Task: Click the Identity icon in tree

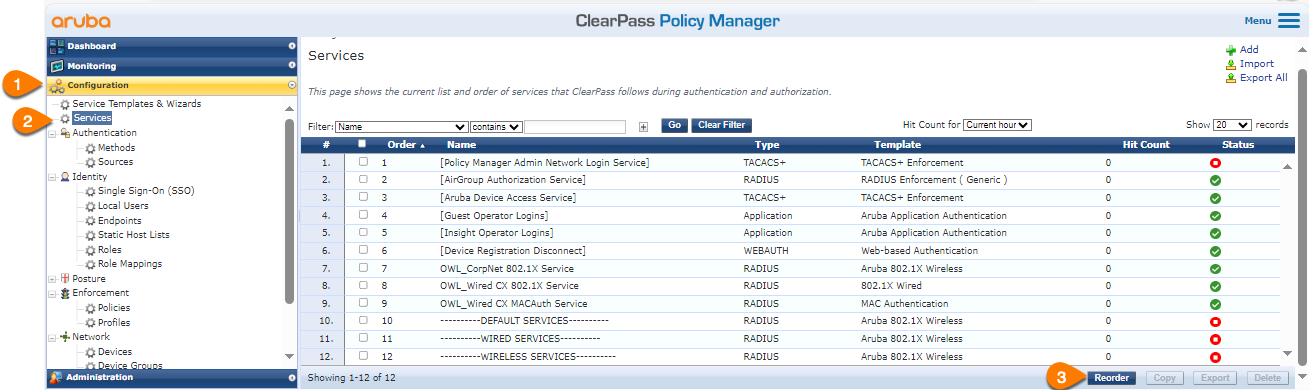Action: point(66,177)
